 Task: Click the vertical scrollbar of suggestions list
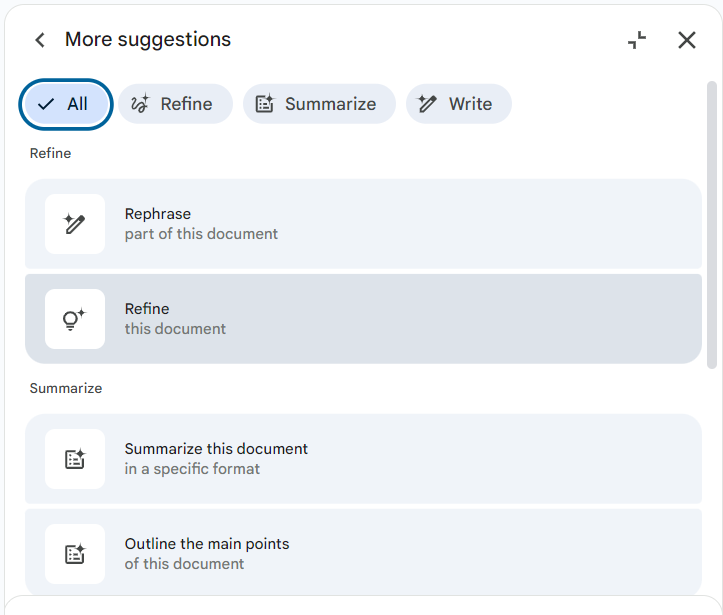pos(712,225)
